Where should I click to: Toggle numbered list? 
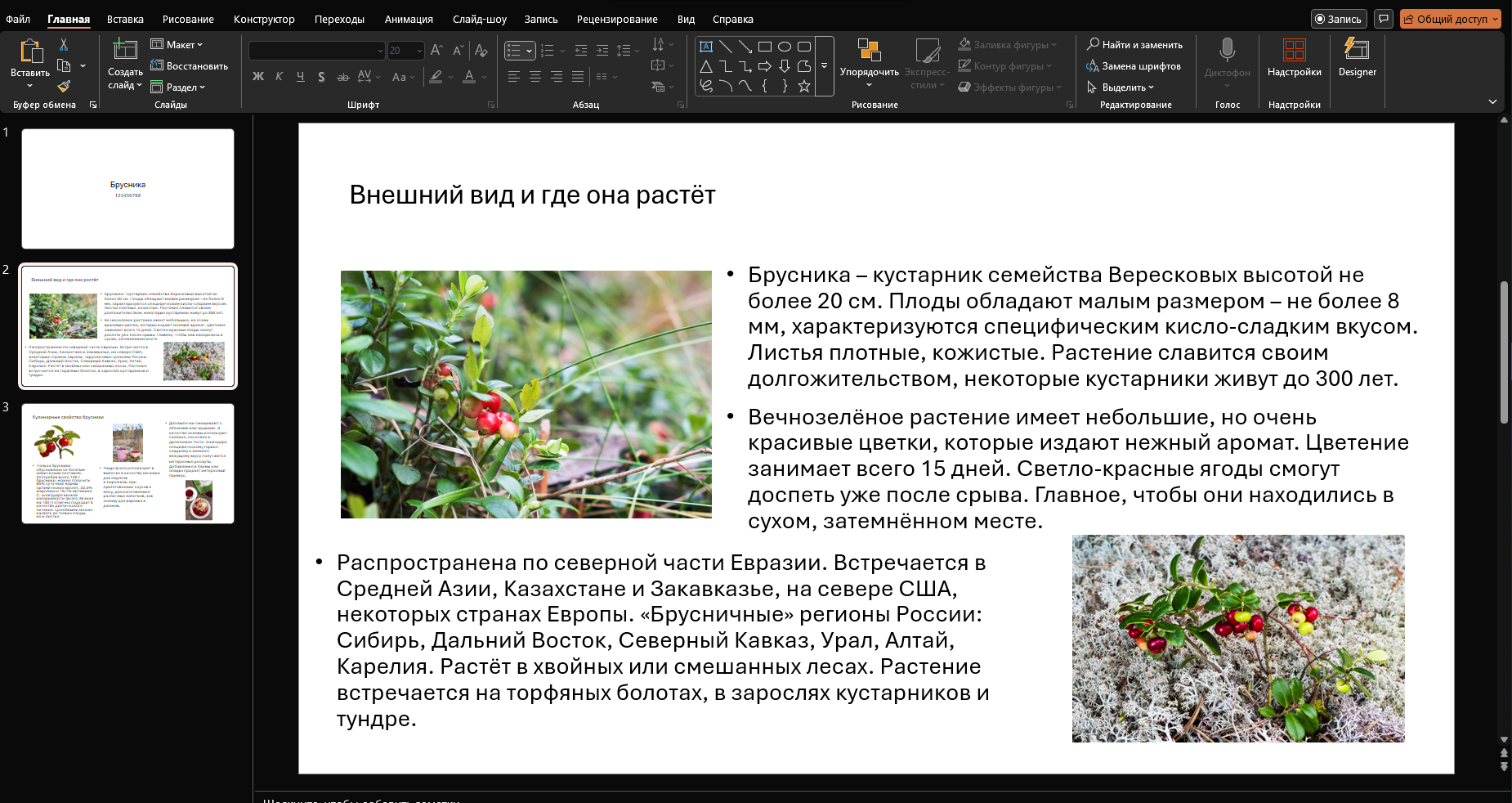[x=548, y=51]
